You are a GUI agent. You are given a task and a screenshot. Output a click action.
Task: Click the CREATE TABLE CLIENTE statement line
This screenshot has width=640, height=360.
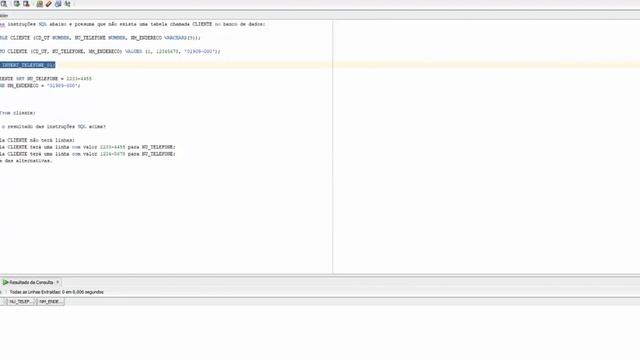(100, 38)
